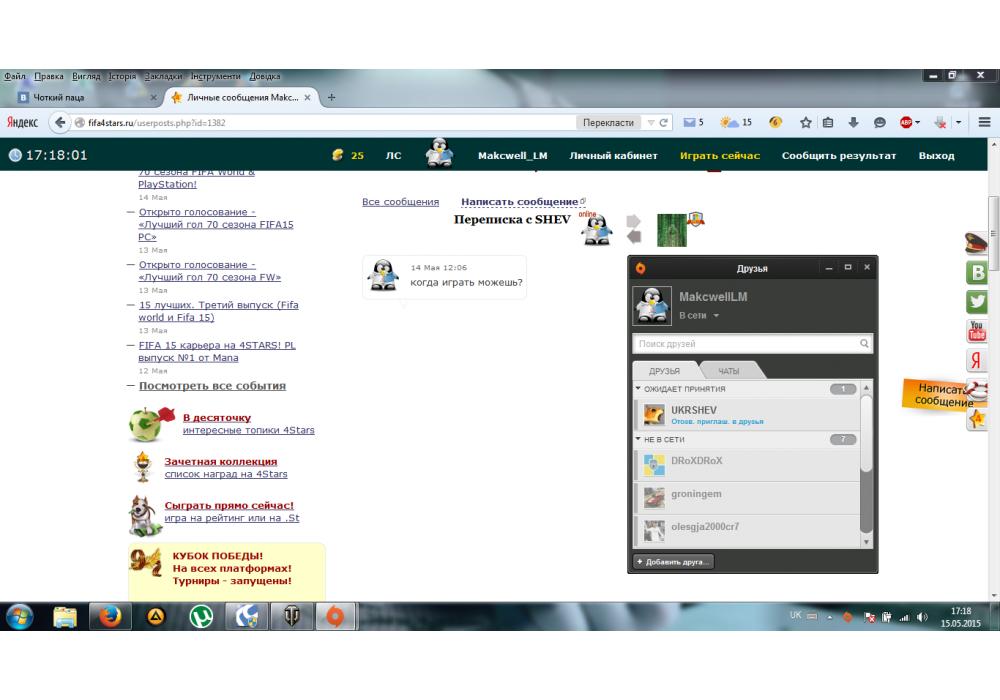
Task: Click the Firefox back arrow button
Action: click(59, 122)
